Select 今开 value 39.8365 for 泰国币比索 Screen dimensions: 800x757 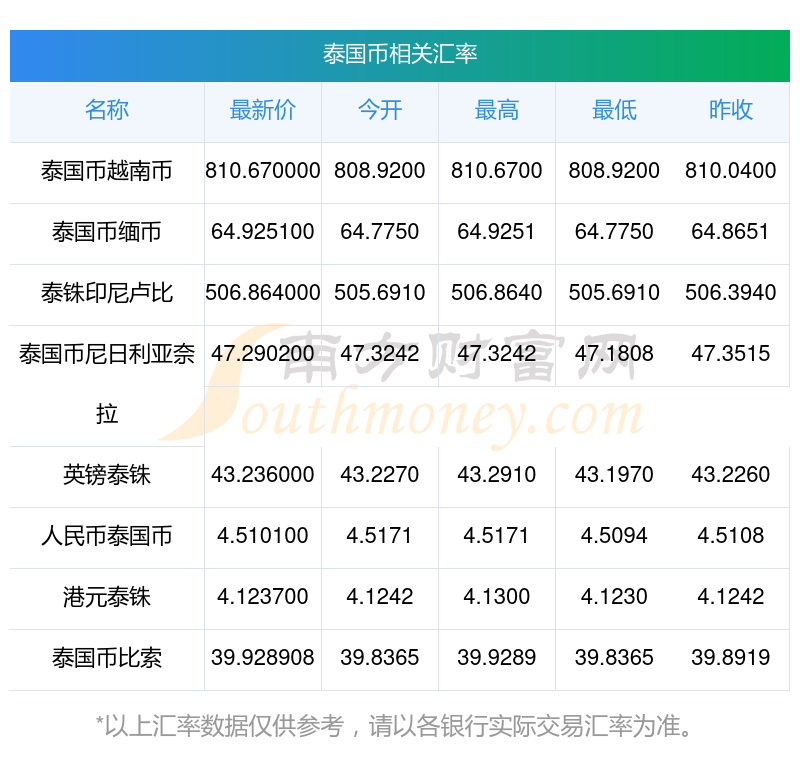pyautogui.click(x=380, y=658)
